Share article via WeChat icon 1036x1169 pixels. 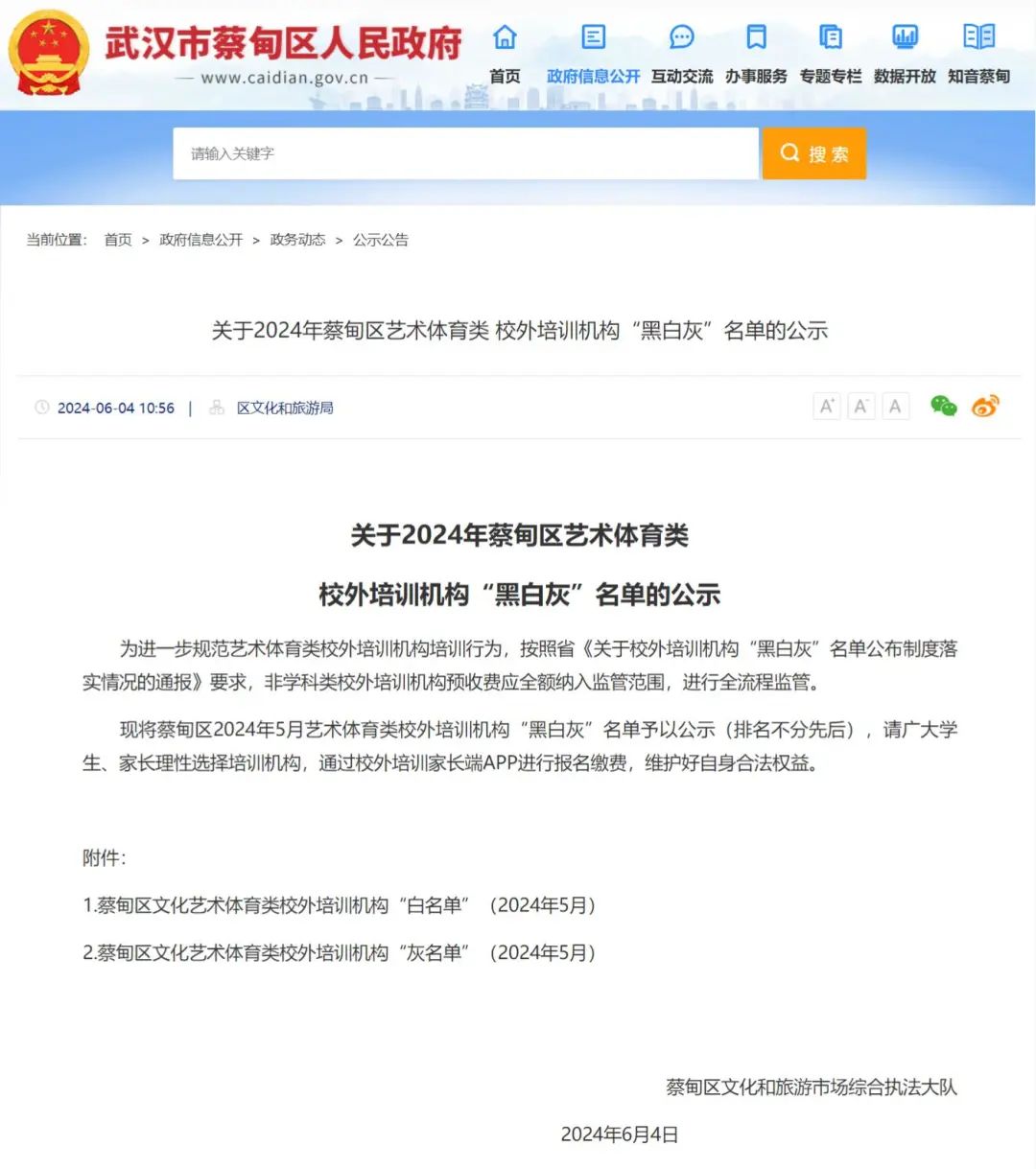pyautogui.click(x=944, y=407)
